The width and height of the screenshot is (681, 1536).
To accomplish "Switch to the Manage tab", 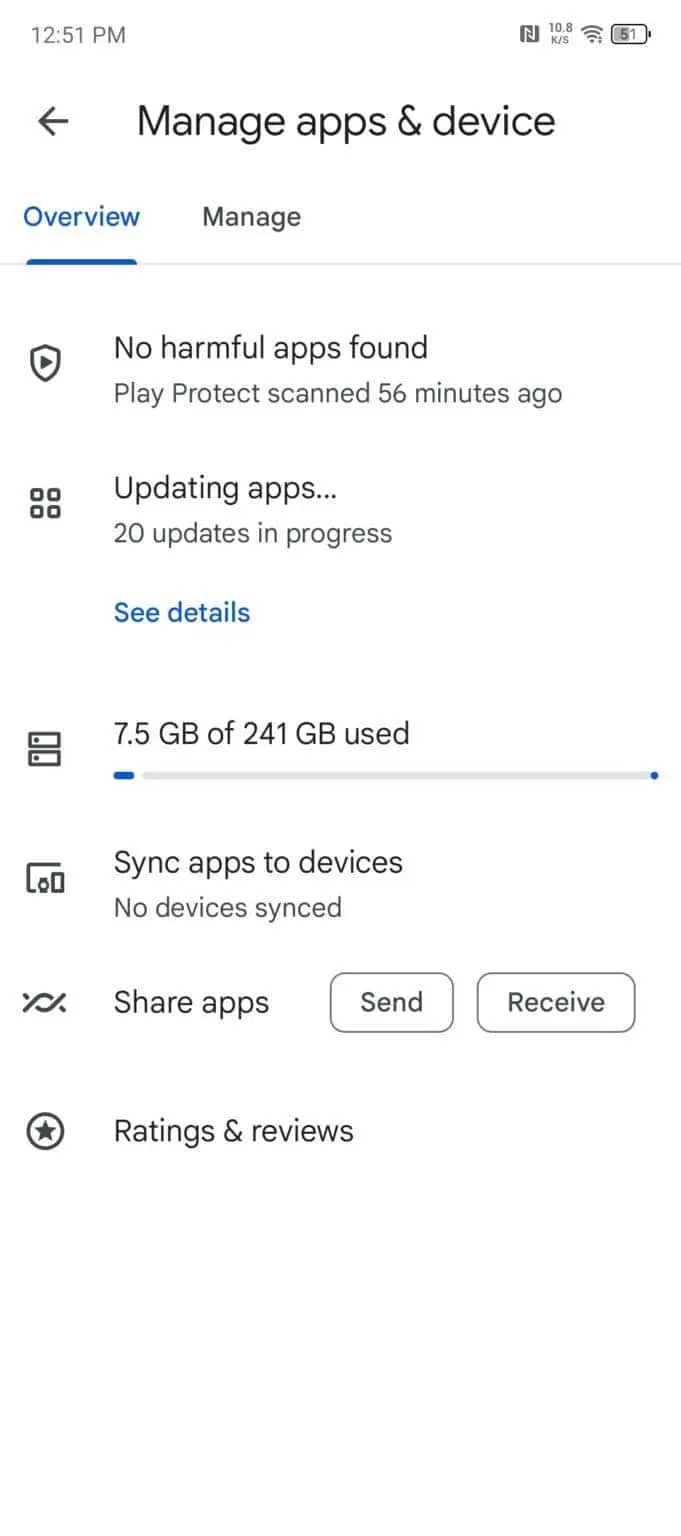I will [251, 217].
